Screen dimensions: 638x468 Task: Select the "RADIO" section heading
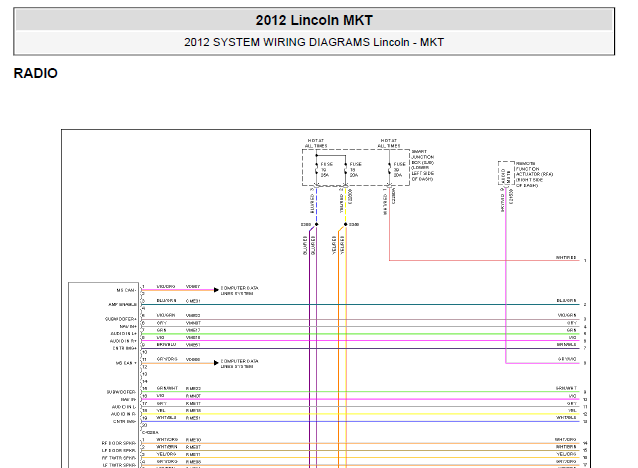click(x=35, y=73)
